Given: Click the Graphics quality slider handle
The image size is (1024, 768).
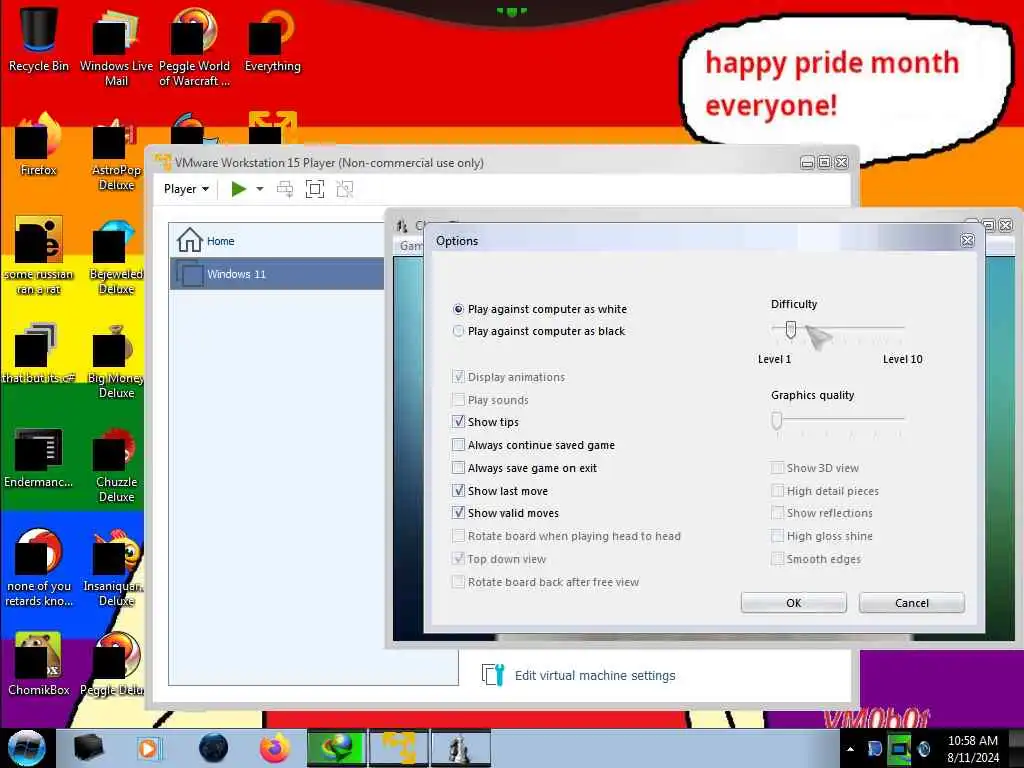Looking at the screenshot, I should pyautogui.click(x=776, y=421).
